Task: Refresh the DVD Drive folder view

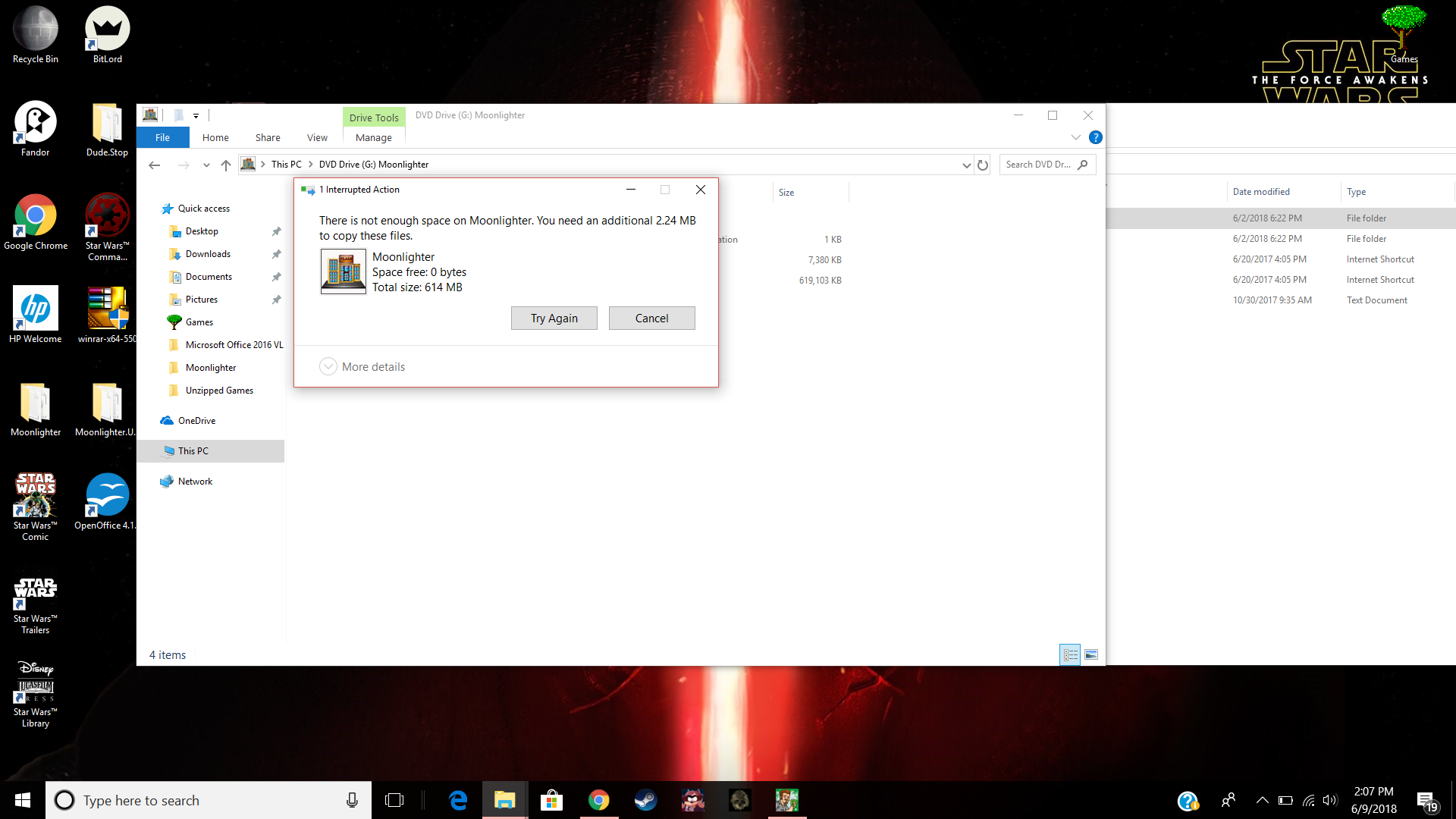Action: click(983, 165)
